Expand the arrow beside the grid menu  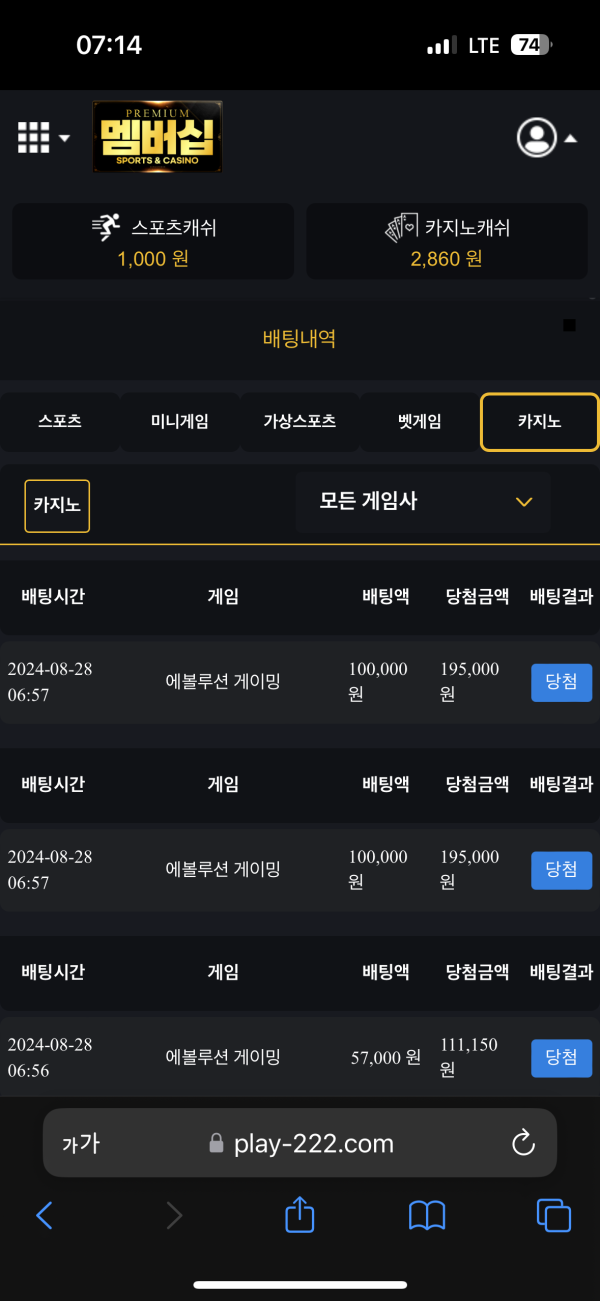65,138
